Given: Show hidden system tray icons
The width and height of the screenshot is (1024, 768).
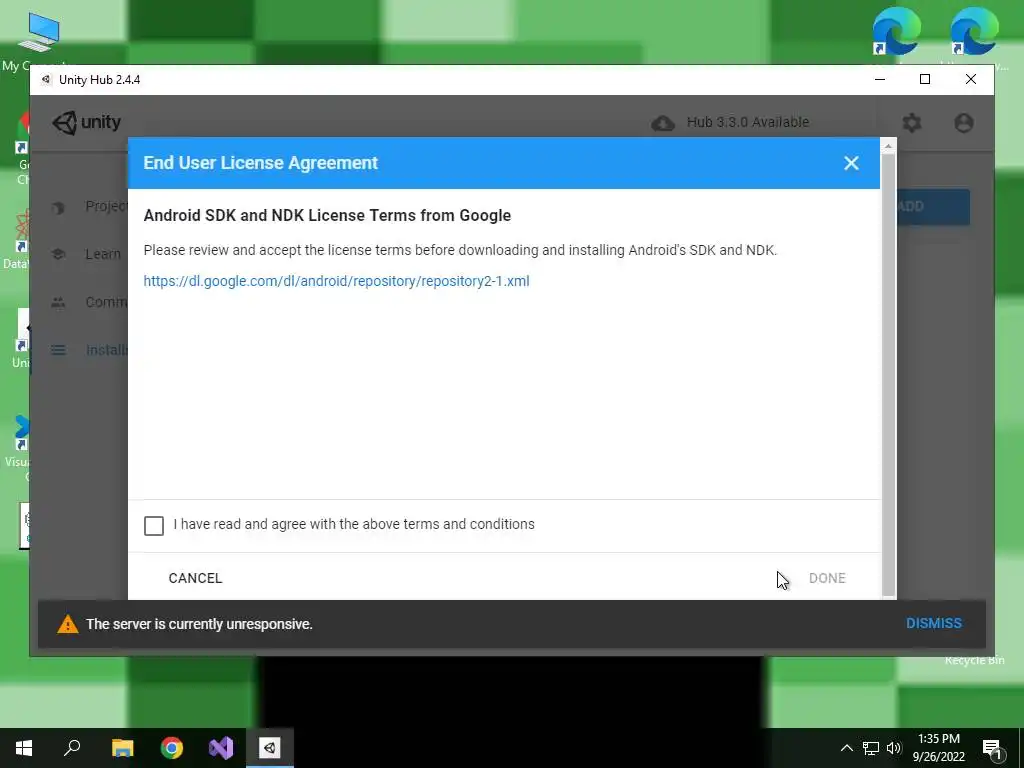Looking at the screenshot, I should (x=846, y=748).
